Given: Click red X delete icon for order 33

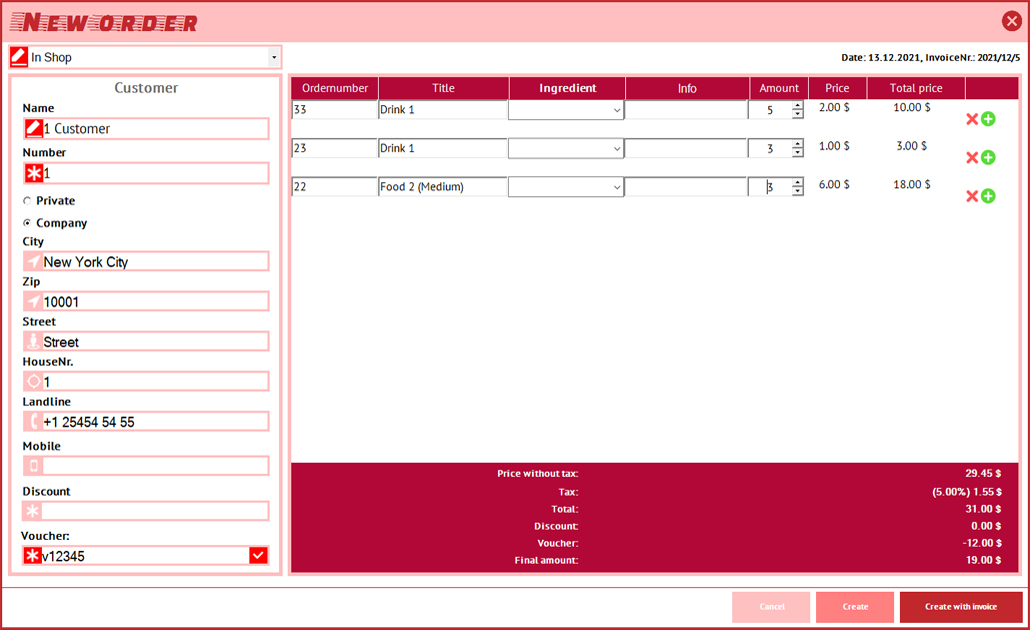Looking at the screenshot, I should click(971, 119).
